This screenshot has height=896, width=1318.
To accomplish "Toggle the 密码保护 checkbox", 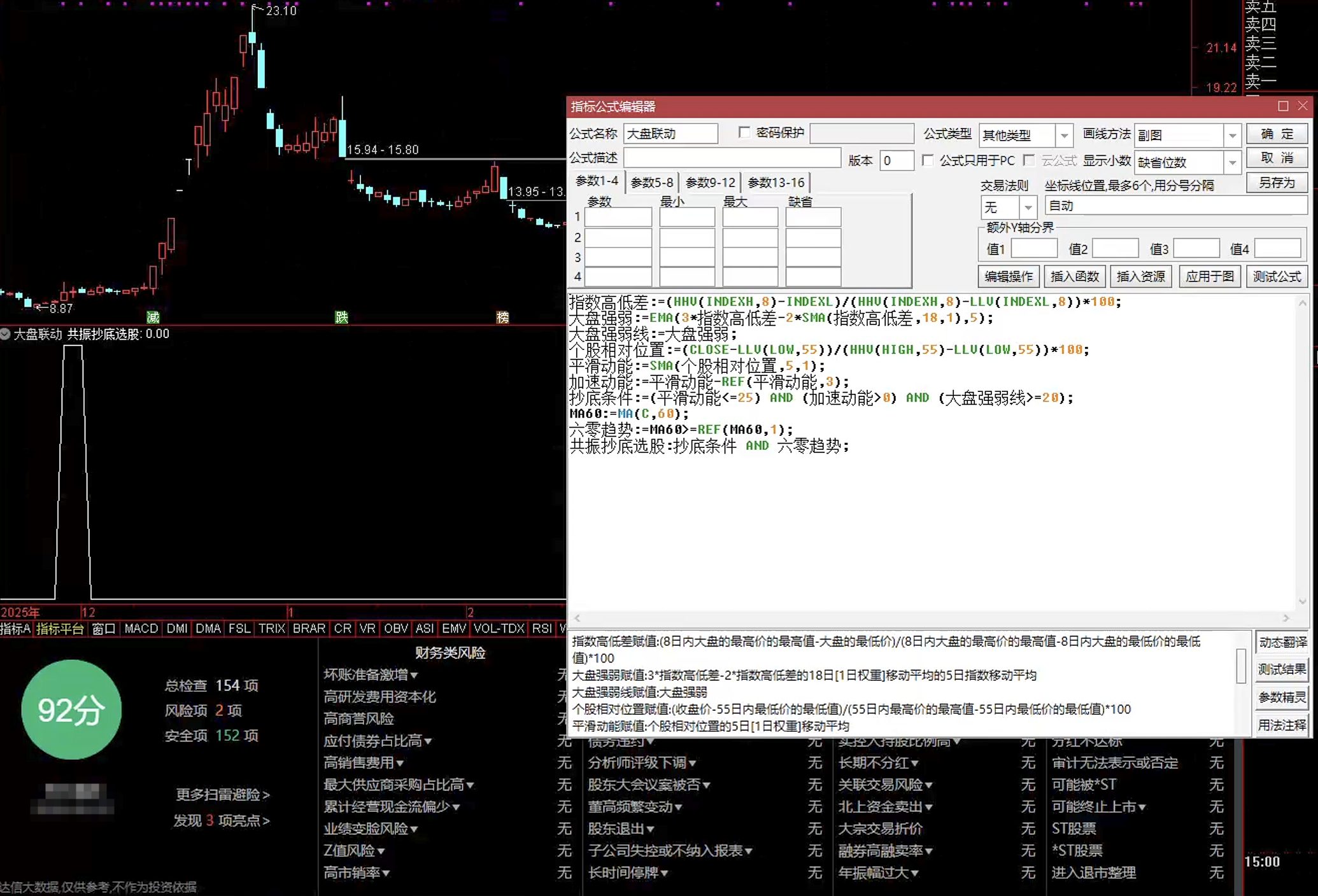I will (x=744, y=132).
